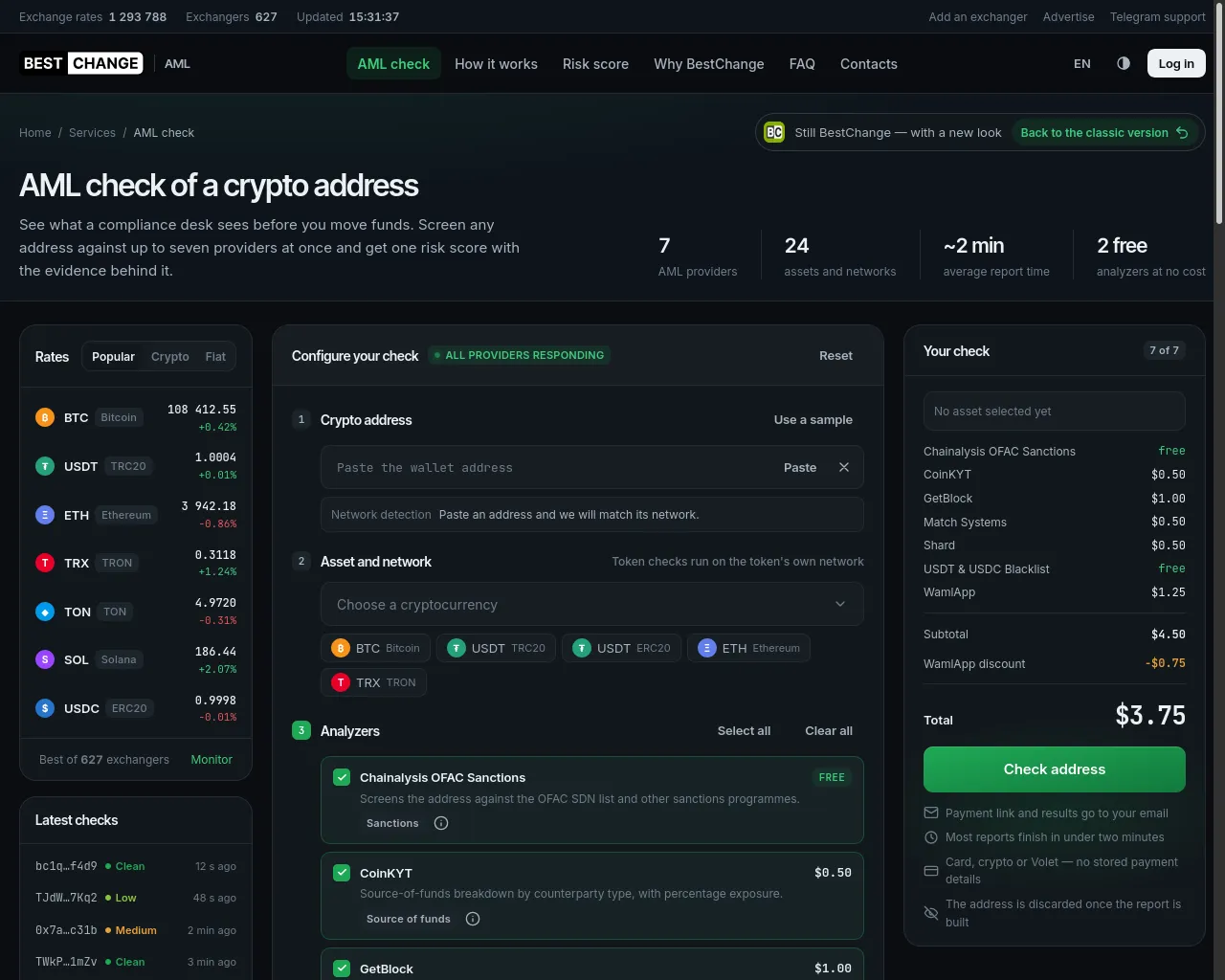Open the AML check nav item

pyautogui.click(x=393, y=63)
